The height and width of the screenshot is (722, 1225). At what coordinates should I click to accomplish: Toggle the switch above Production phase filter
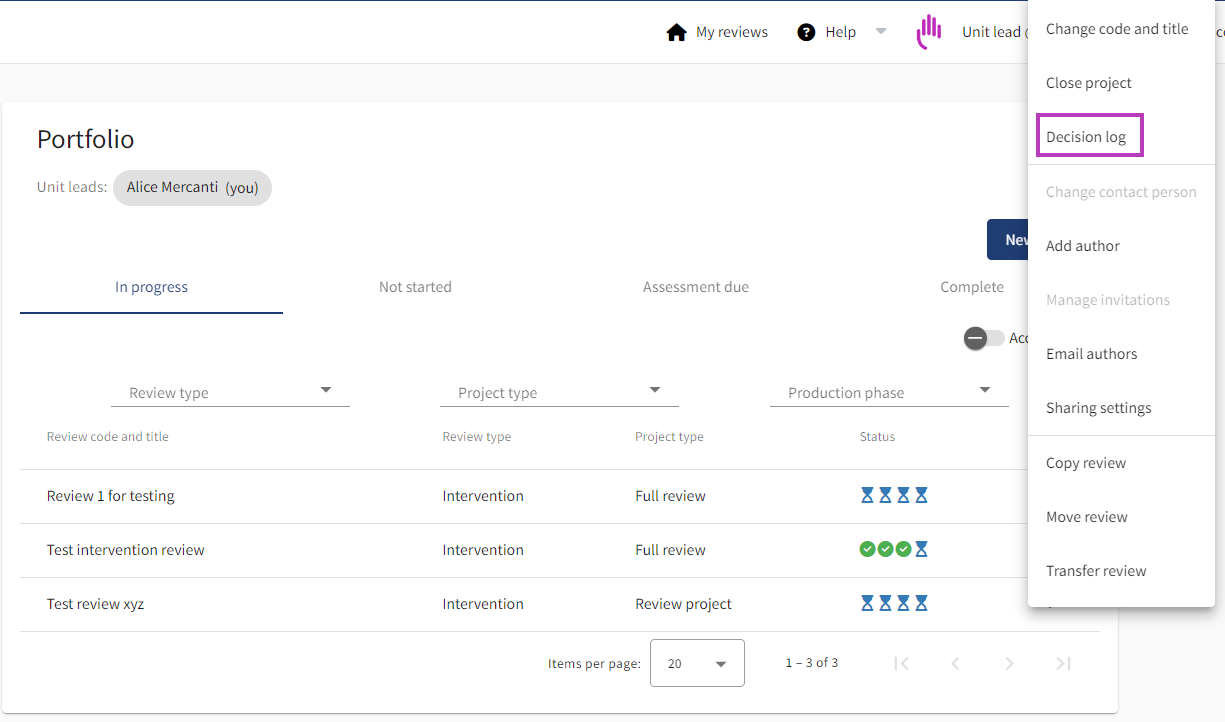click(x=983, y=338)
